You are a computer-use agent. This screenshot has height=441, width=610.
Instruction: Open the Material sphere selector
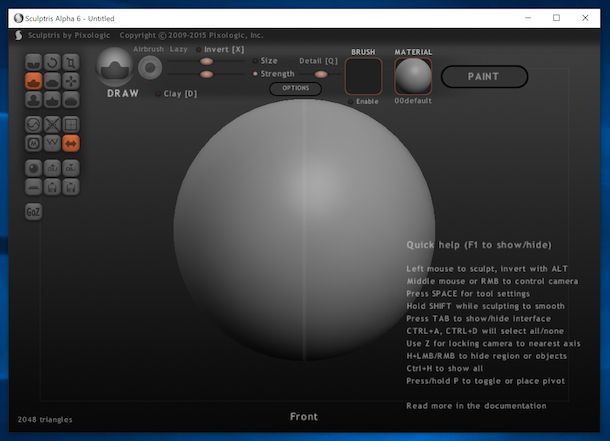tap(413, 76)
